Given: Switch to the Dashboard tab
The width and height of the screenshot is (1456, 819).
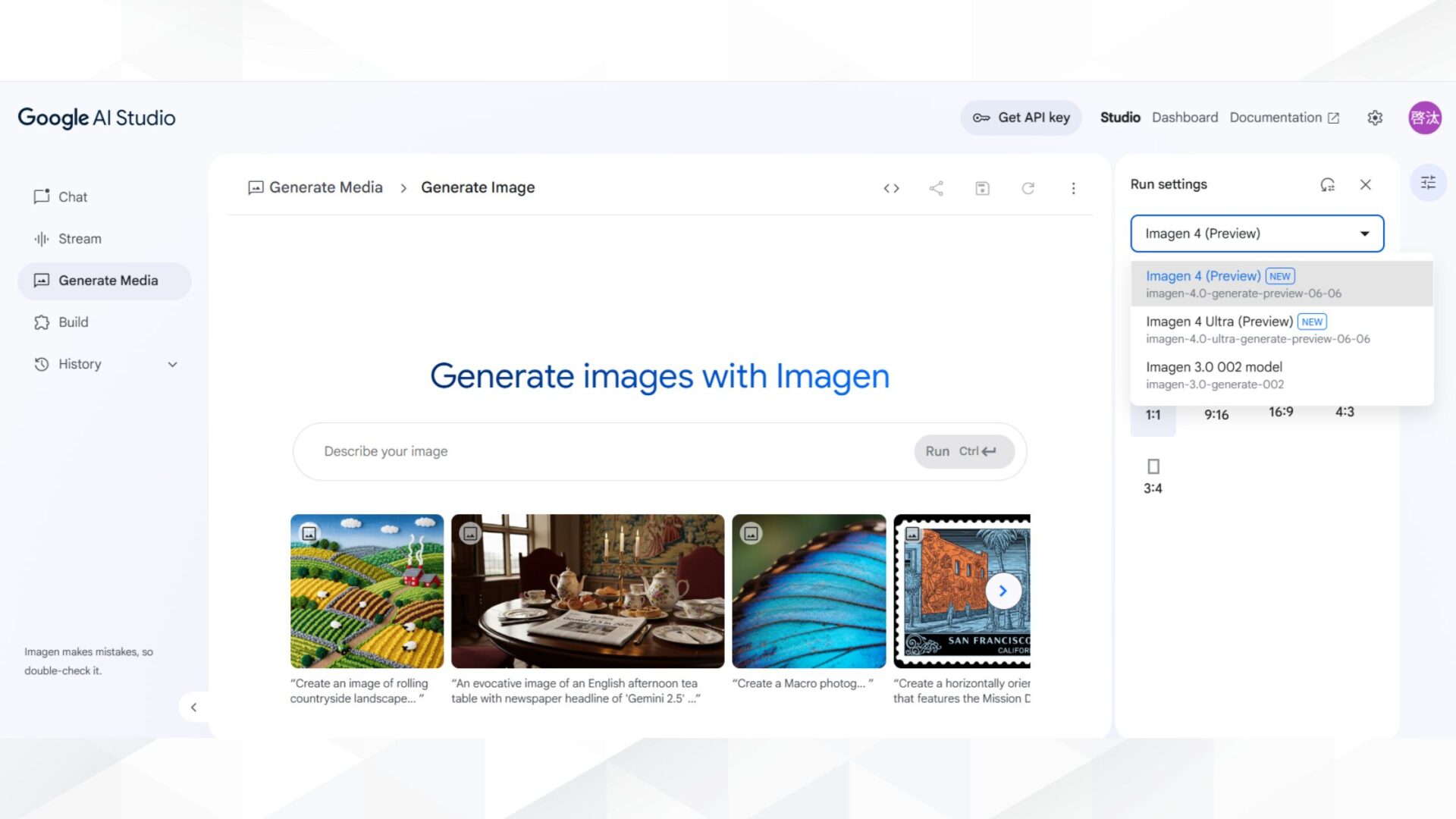Looking at the screenshot, I should coord(1185,118).
